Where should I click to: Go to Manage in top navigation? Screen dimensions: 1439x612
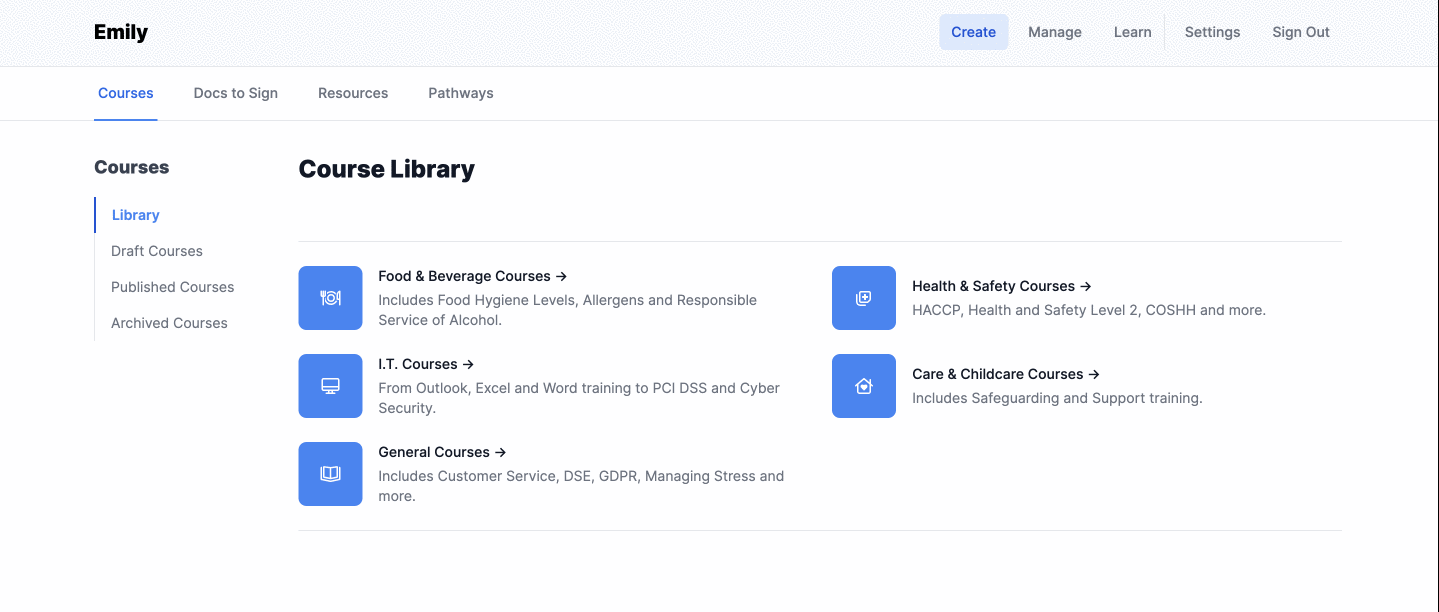(x=1055, y=32)
